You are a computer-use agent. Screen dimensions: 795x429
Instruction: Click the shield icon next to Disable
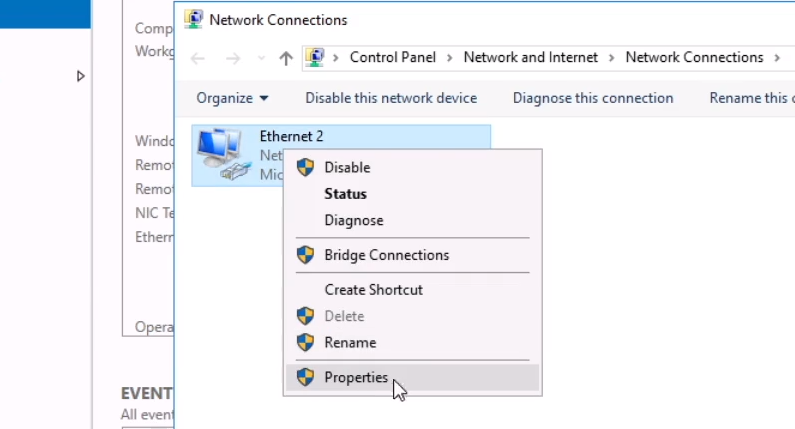coord(305,167)
